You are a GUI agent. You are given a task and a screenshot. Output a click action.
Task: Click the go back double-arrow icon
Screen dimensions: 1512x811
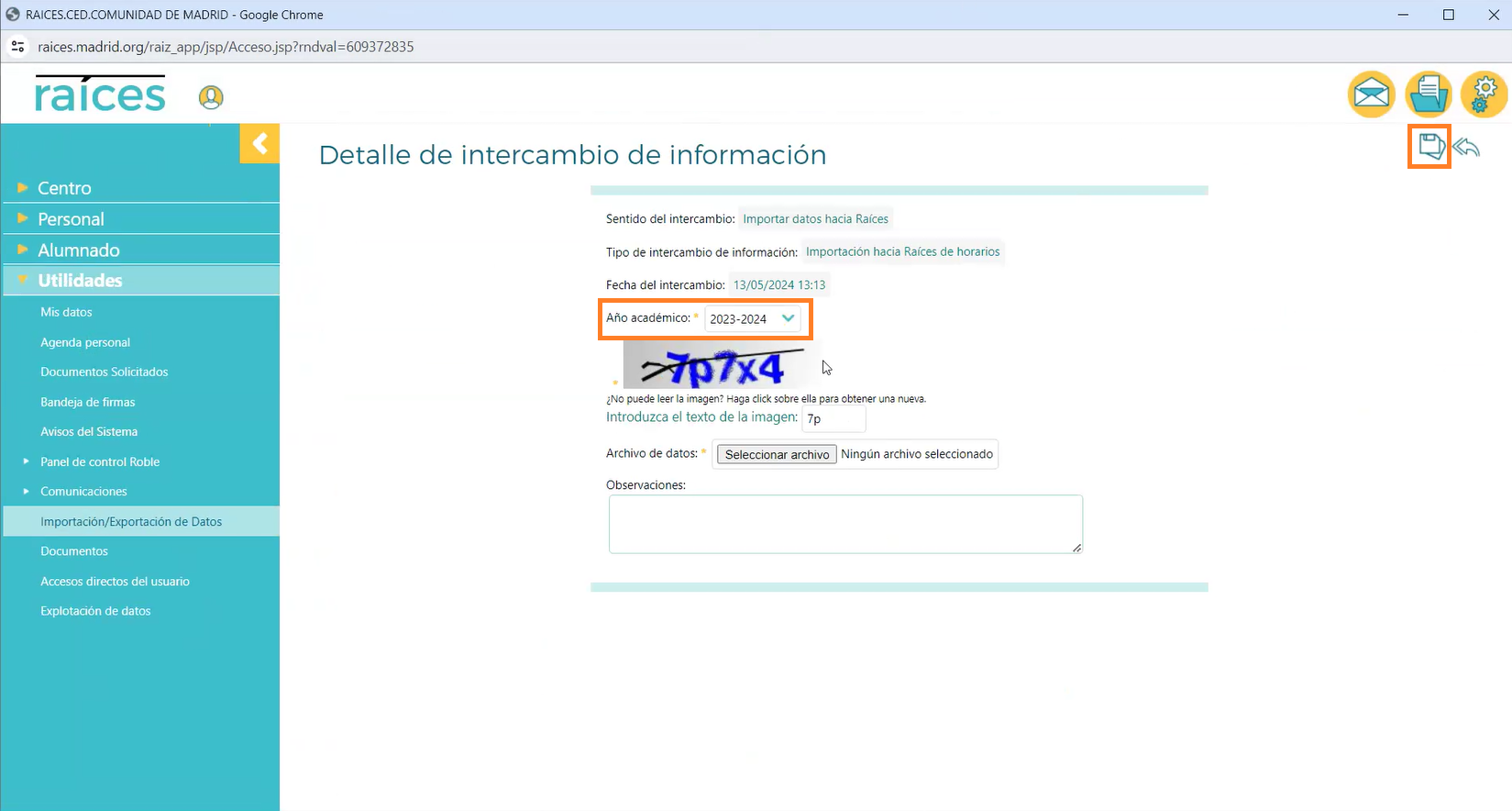coord(1466,147)
